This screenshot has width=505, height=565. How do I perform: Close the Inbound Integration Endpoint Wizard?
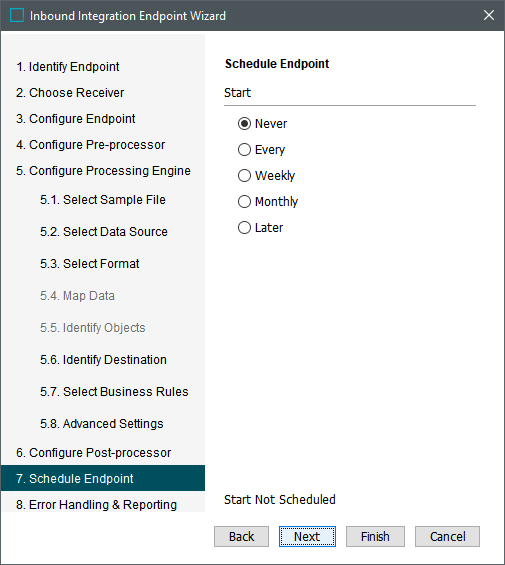tap(489, 15)
